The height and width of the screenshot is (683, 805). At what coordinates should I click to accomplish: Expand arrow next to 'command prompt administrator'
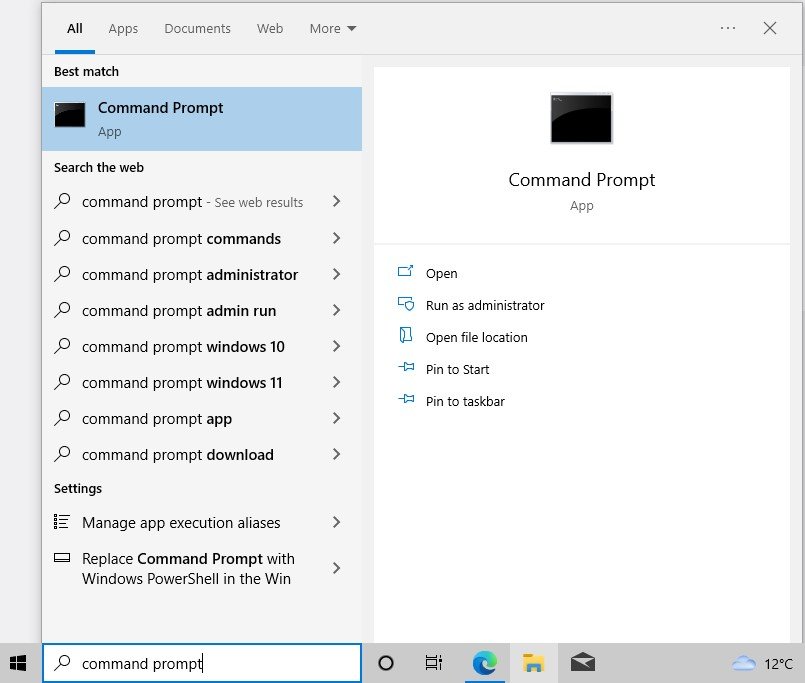336,274
